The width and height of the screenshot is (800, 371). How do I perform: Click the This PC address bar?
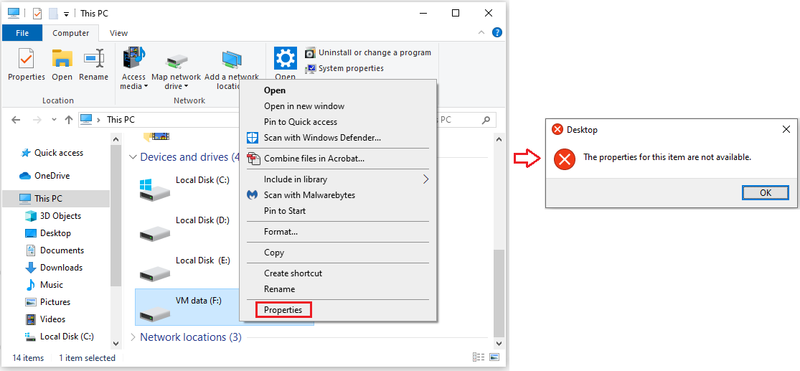tap(158, 120)
